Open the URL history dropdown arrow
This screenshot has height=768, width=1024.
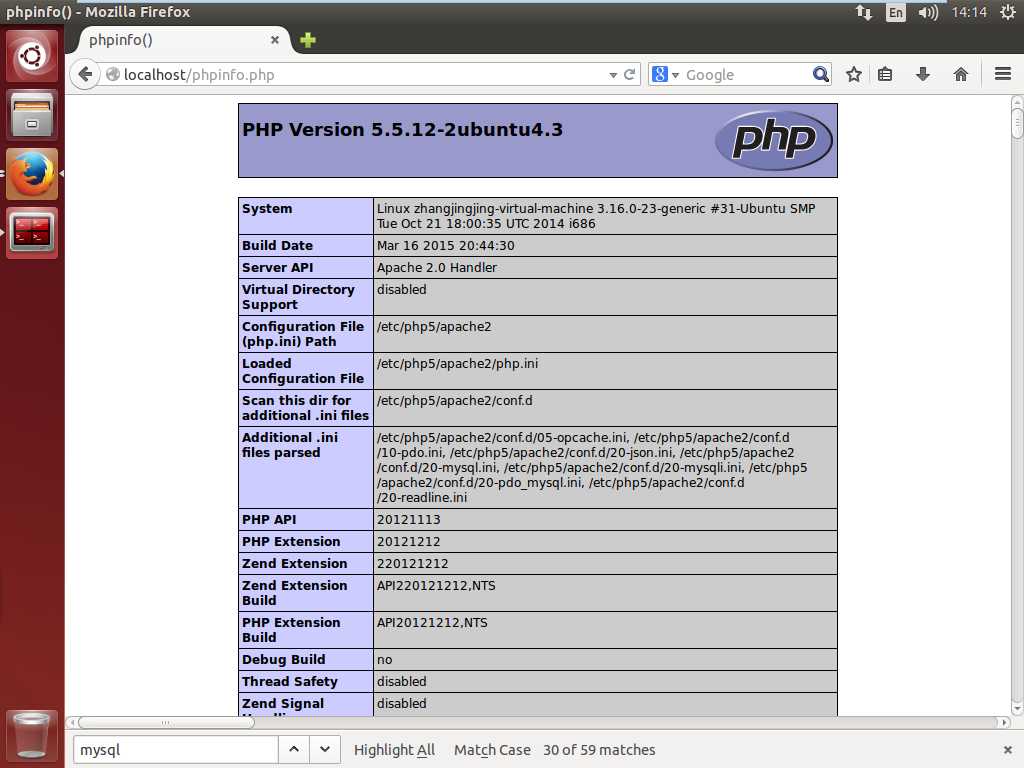coord(613,75)
